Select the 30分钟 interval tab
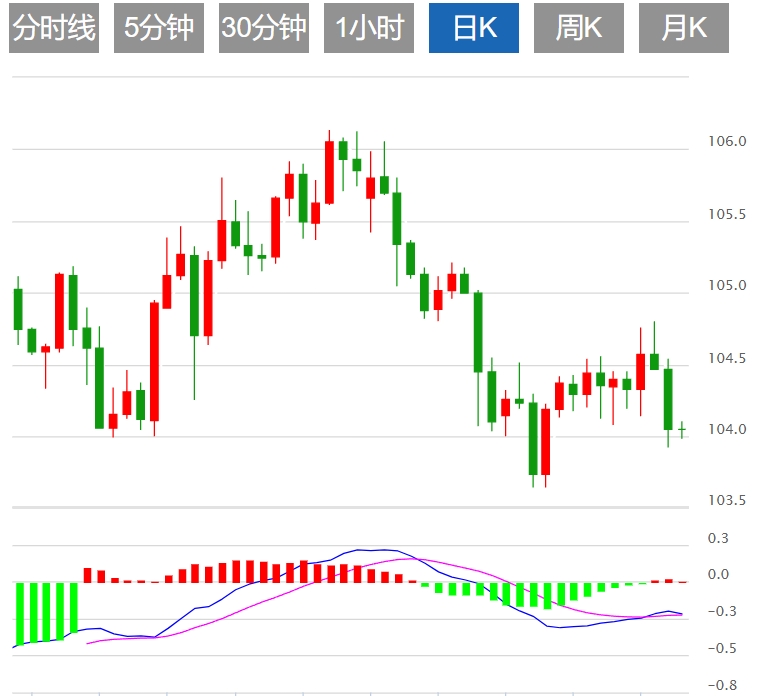The width and height of the screenshot is (757, 696). [264, 28]
